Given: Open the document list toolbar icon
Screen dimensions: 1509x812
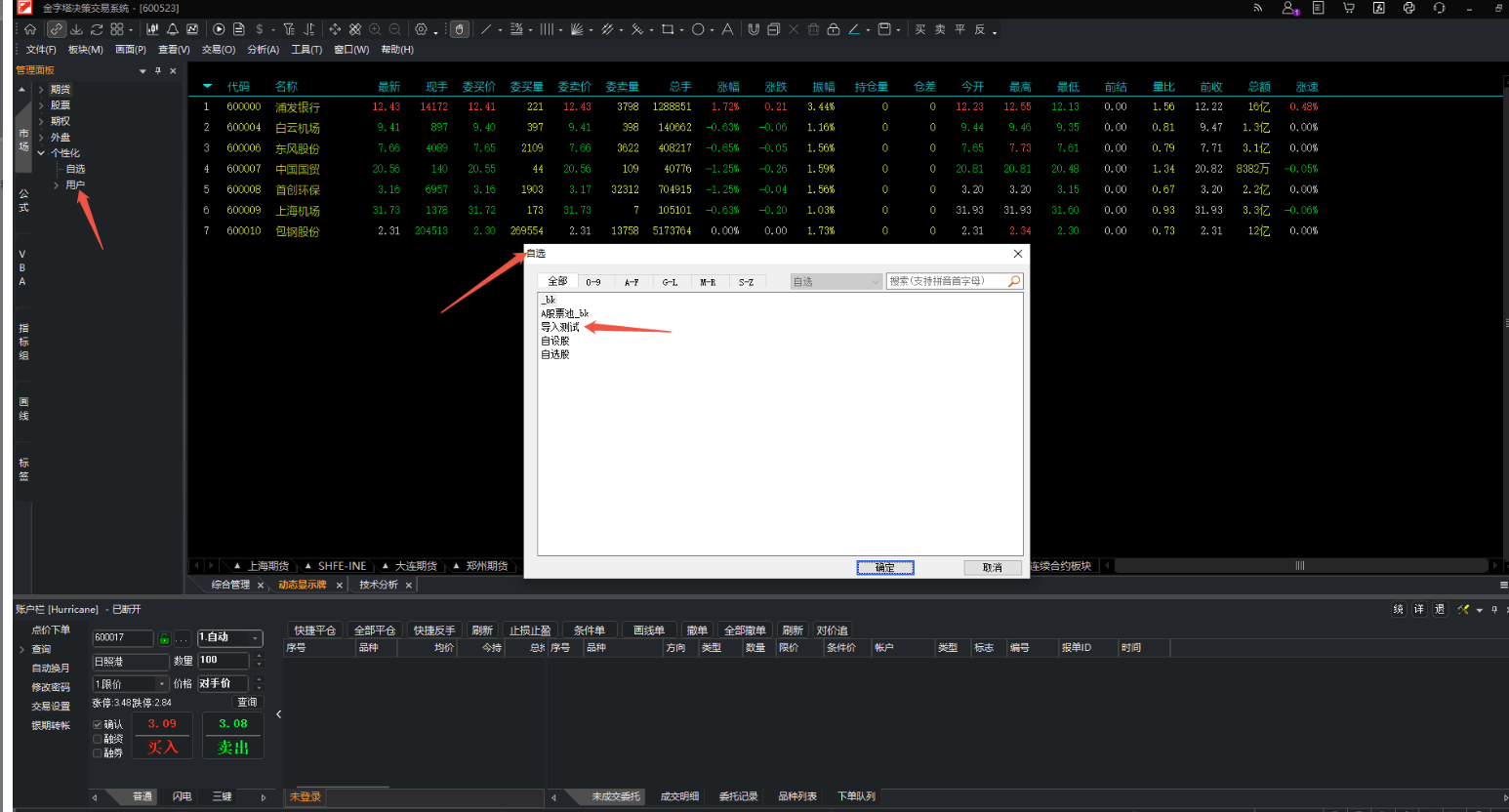Looking at the screenshot, I should (x=239, y=29).
